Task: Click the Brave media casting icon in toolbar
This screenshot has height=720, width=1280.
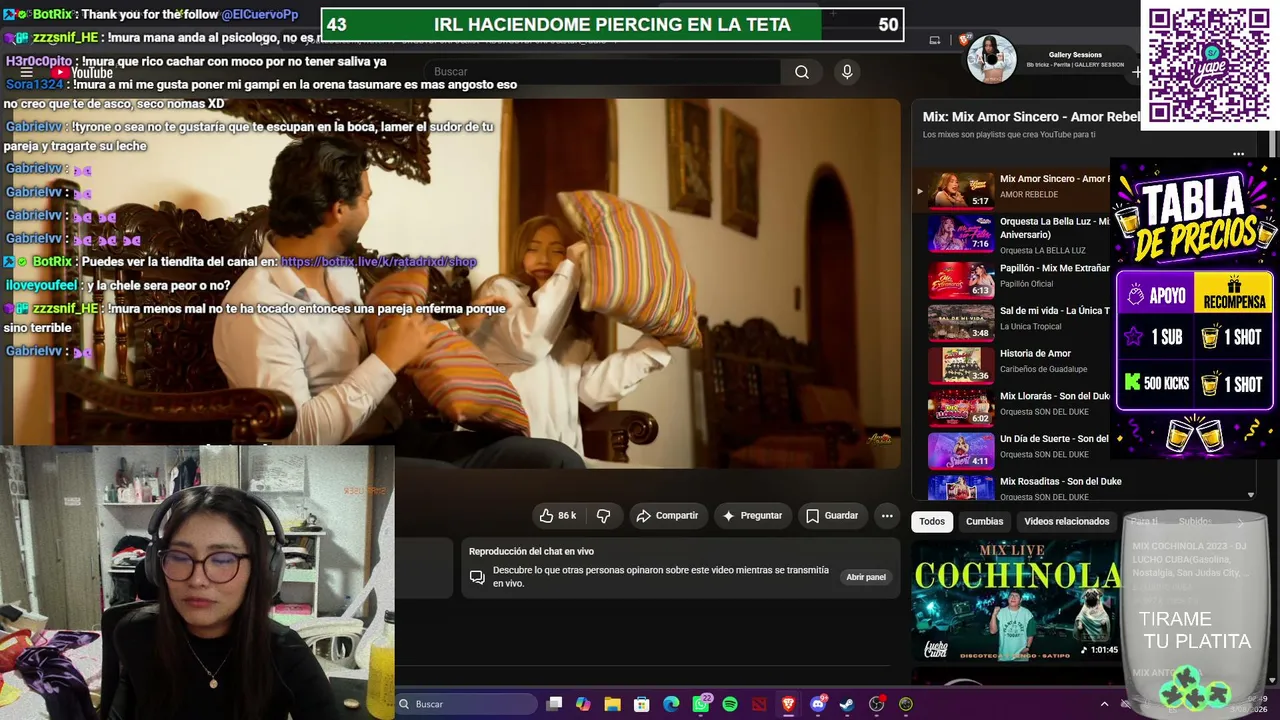Action: [x=934, y=41]
